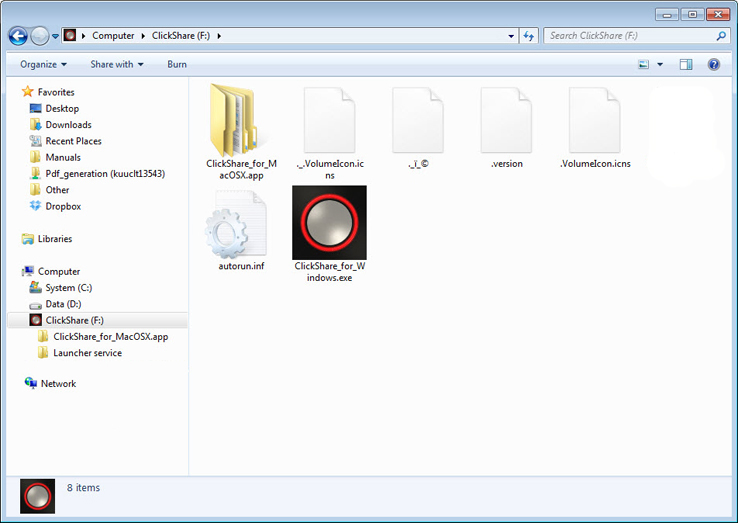The image size is (738, 523).
Task: Click the Computer icon in navigation pane
Action: tap(28, 271)
